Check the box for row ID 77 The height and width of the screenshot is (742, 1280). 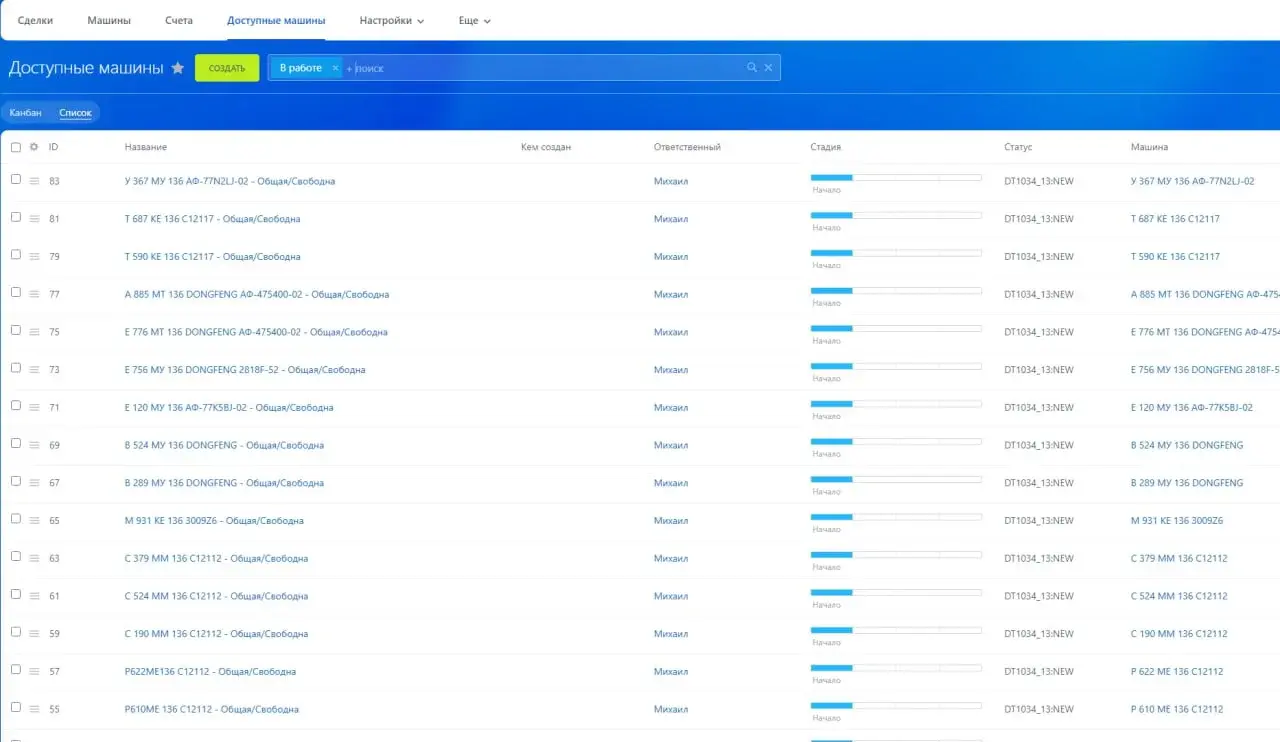15,292
